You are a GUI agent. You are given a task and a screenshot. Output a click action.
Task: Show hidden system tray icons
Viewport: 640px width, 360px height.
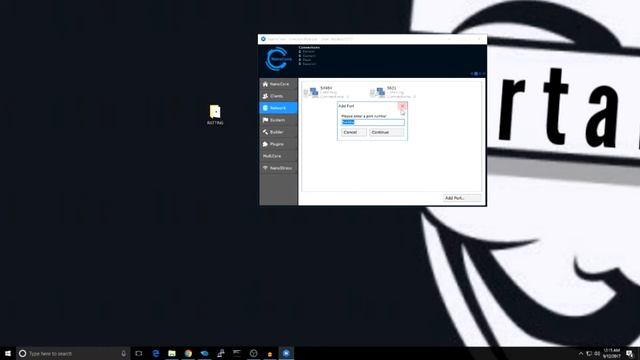pyautogui.click(x=580, y=353)
